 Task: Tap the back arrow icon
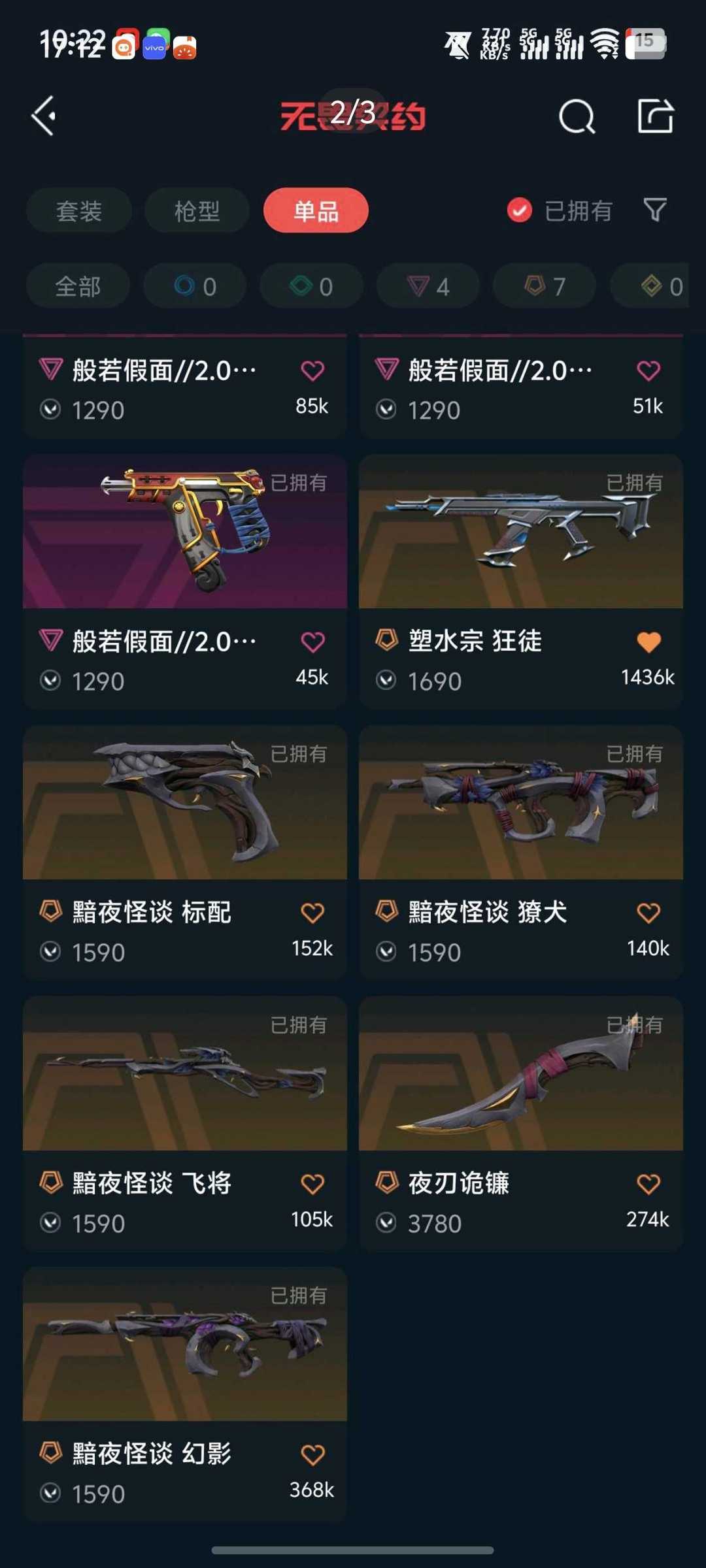(x=44, y=116)
